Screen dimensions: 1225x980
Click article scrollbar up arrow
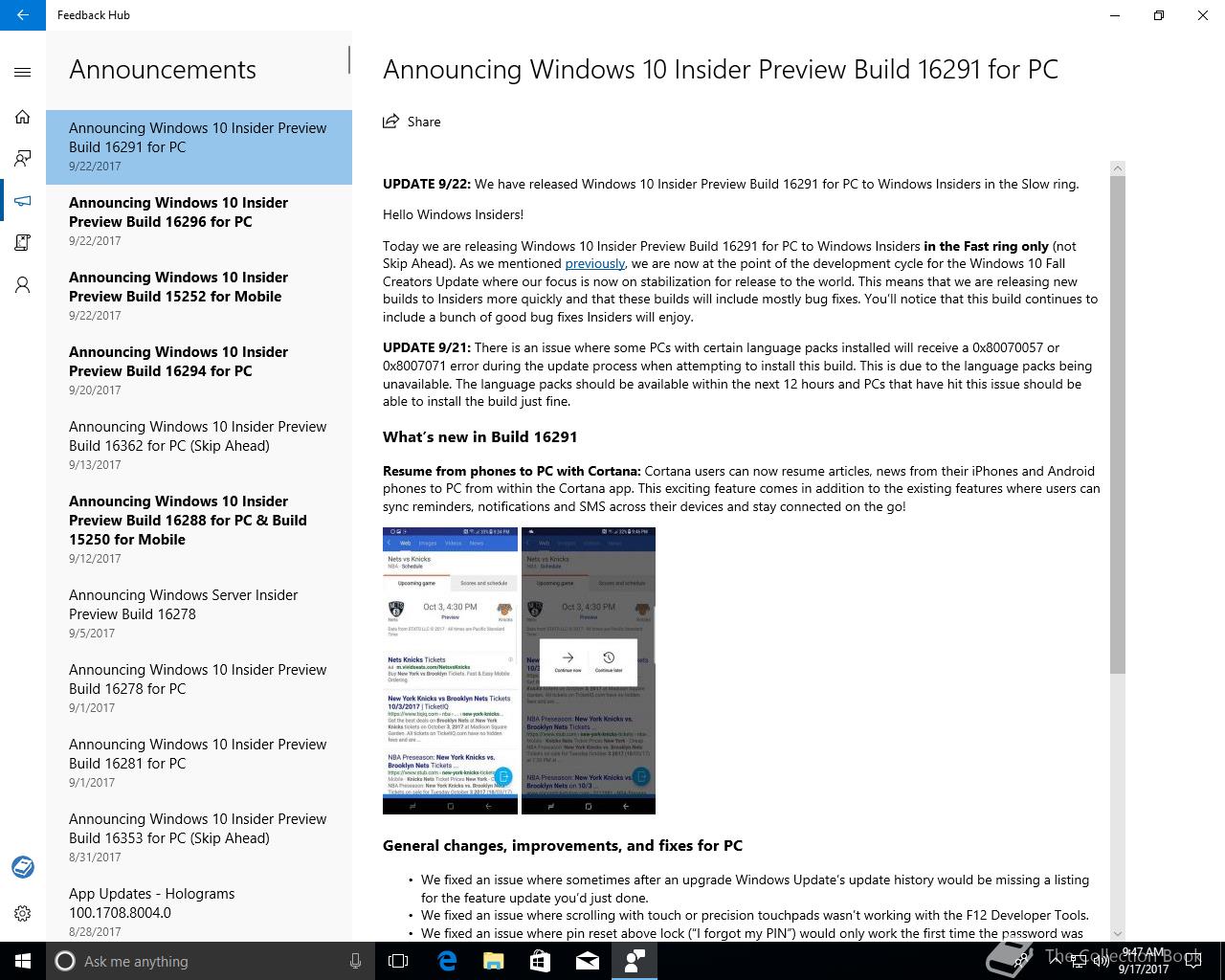tap(1118, 168)
